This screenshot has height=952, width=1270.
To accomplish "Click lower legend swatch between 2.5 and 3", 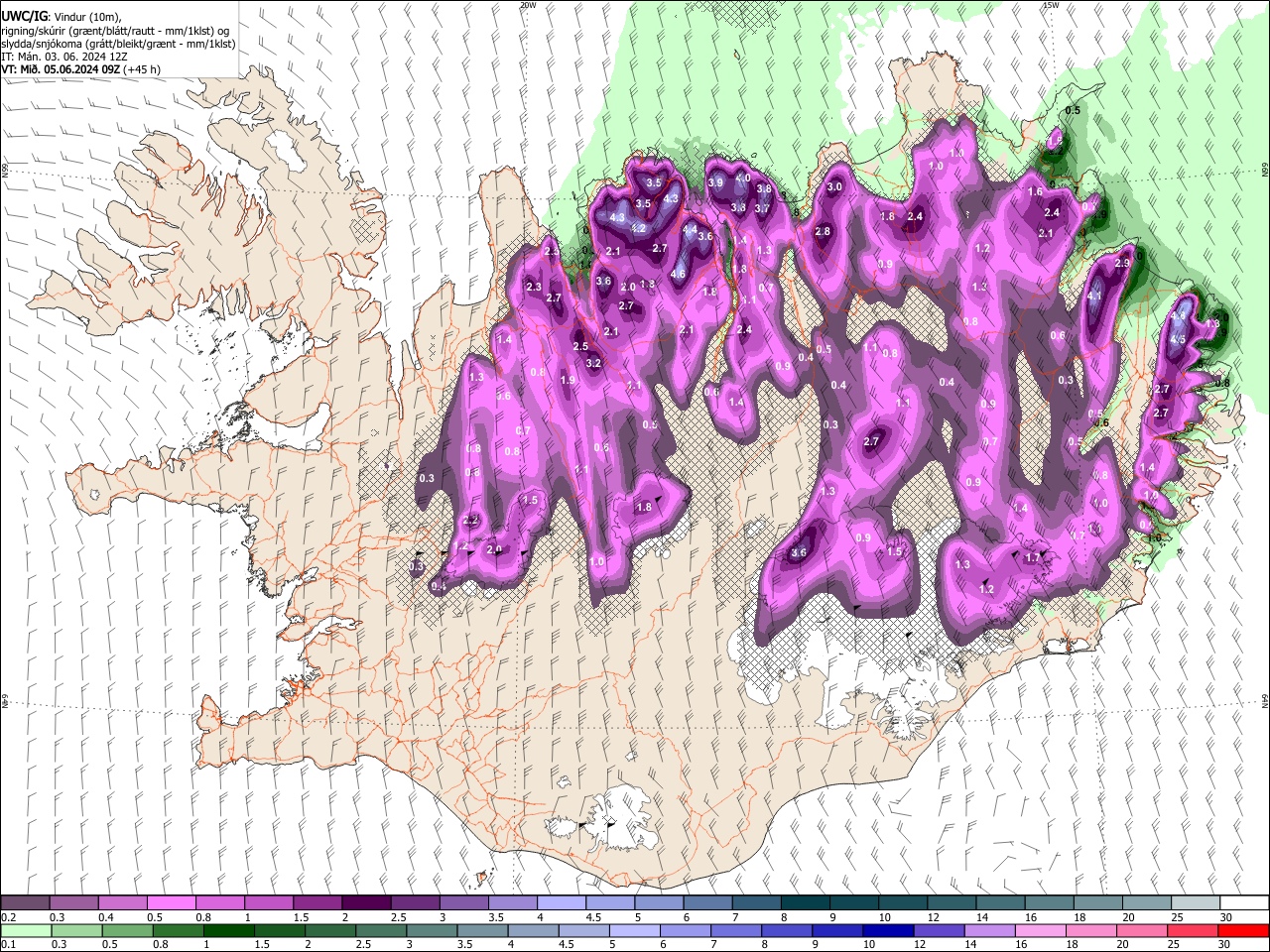I will 381,930.
